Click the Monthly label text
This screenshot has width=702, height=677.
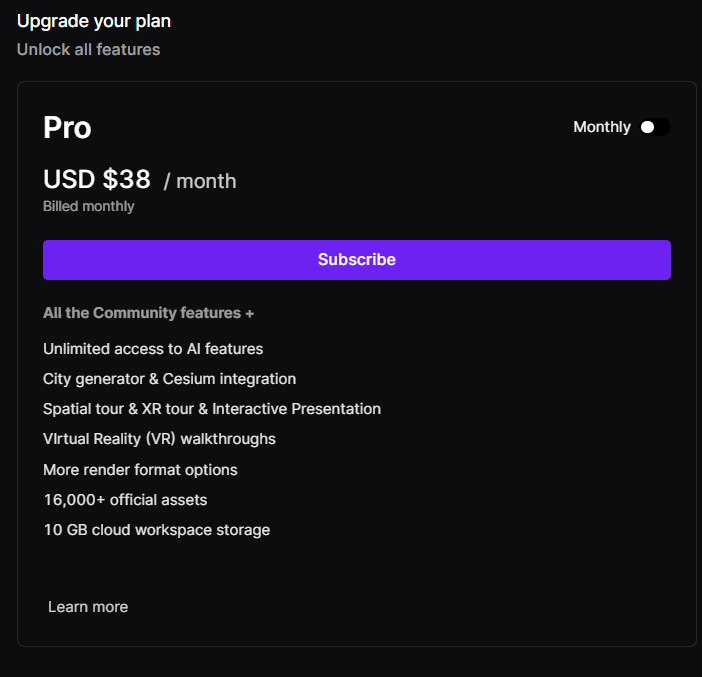point(602,127)
